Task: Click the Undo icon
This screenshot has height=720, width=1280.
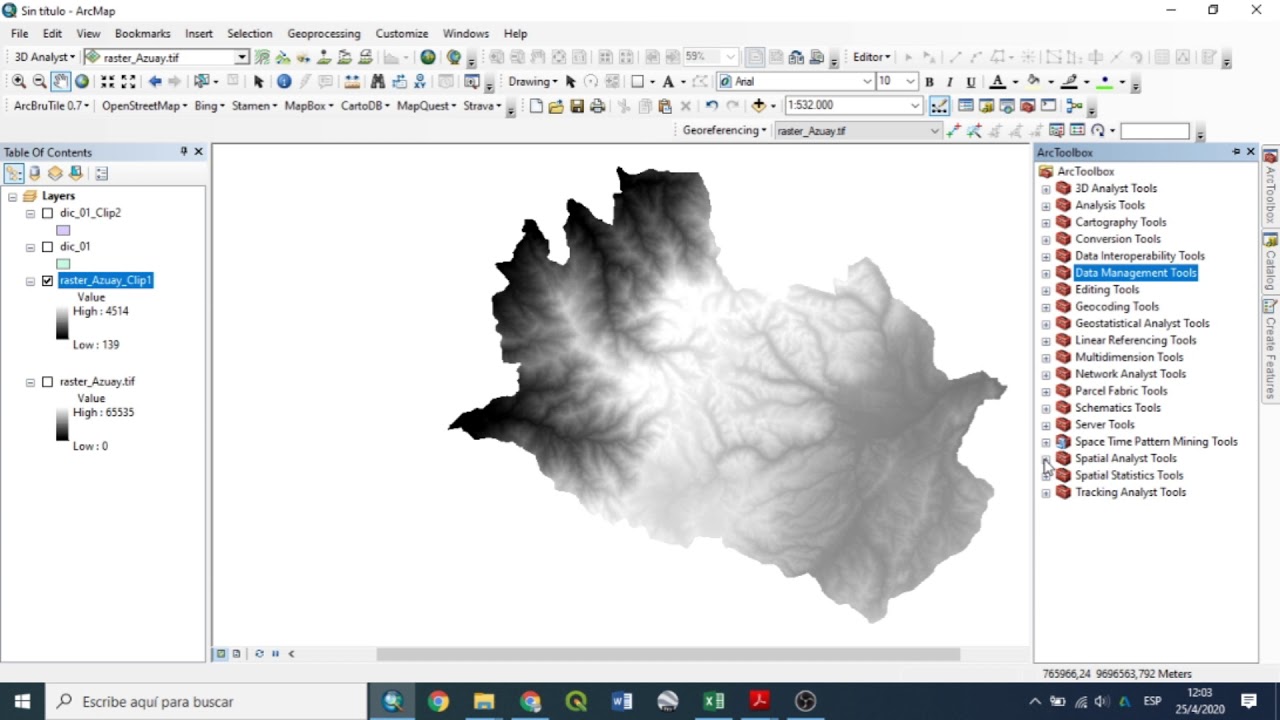Action: 711,105
